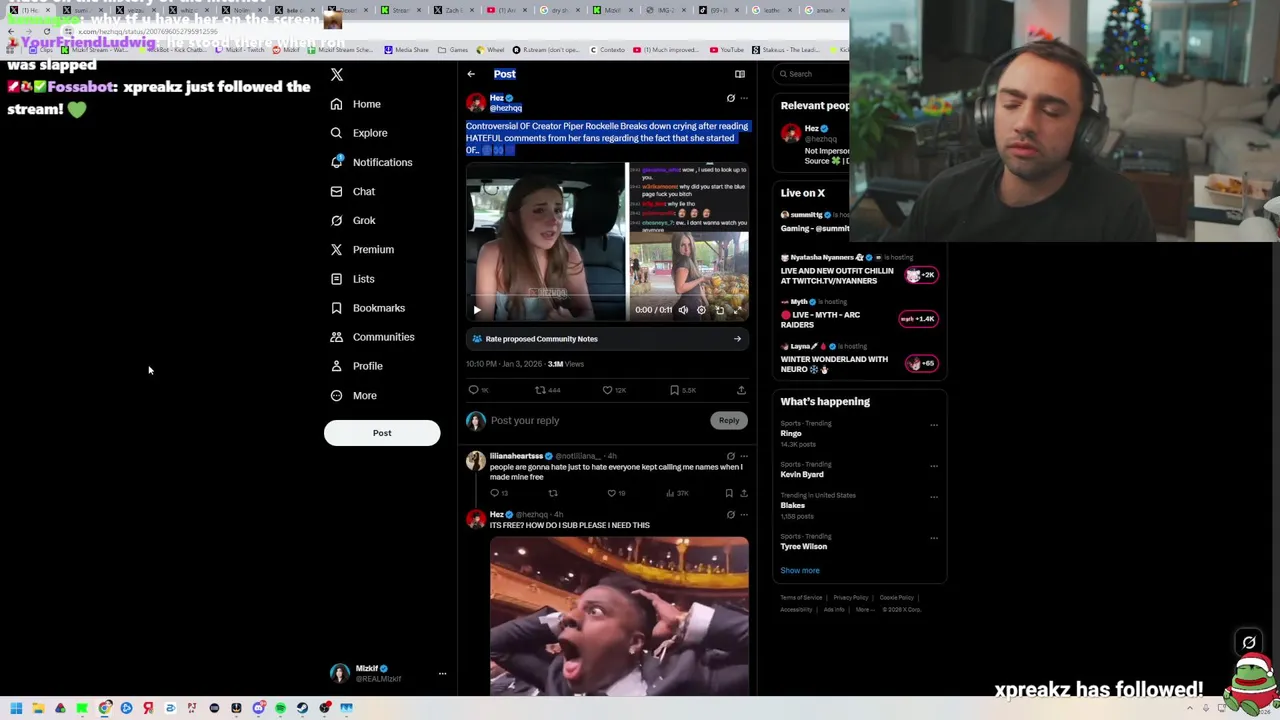Image resolution: width=1280 pixels, height=720 pixels.
Task: Click Show more under What's happening
Action: click(800, 571)
